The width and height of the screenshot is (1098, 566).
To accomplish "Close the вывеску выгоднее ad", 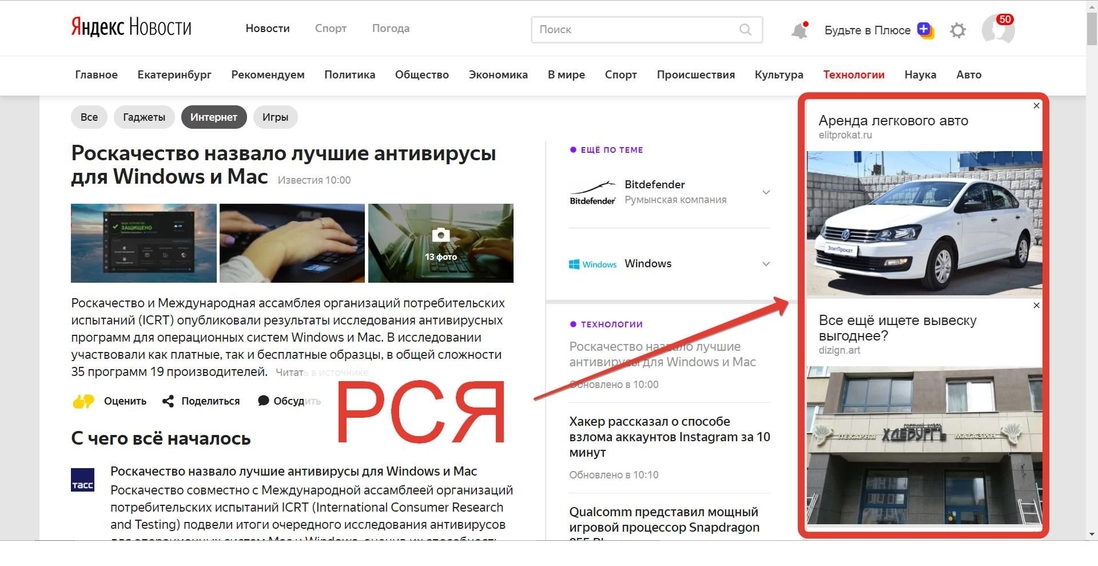I will pyautogui.click(x=1036, y=305).
